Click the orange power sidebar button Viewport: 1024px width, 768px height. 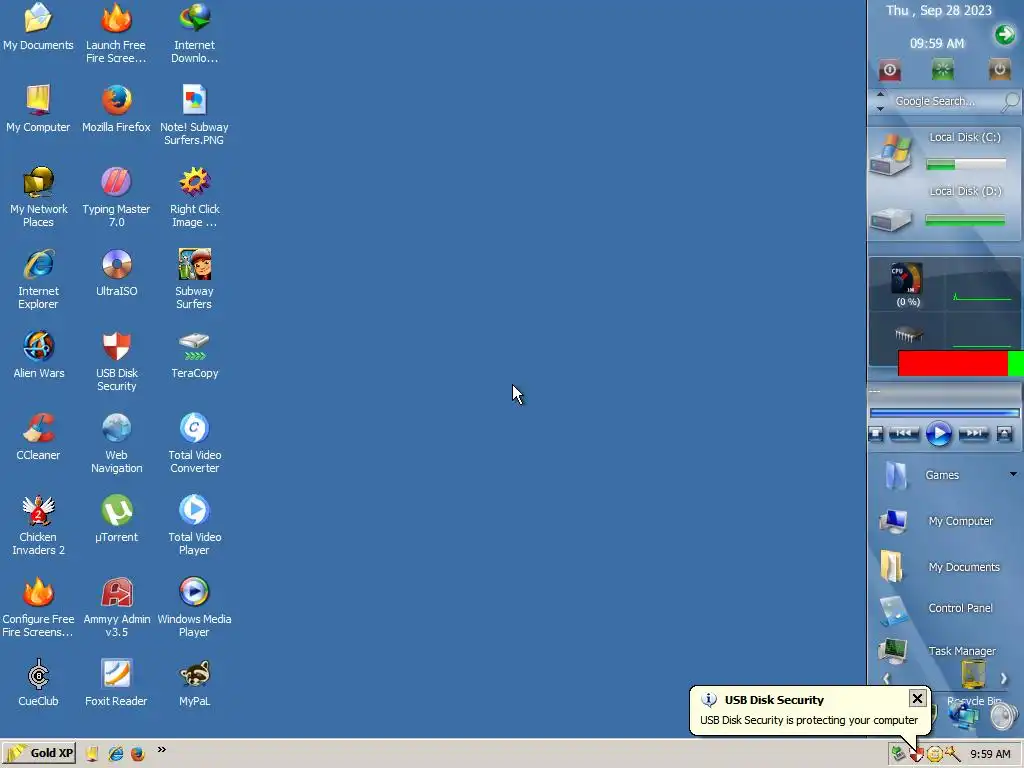pyautogui.click(x=999, y=69)
